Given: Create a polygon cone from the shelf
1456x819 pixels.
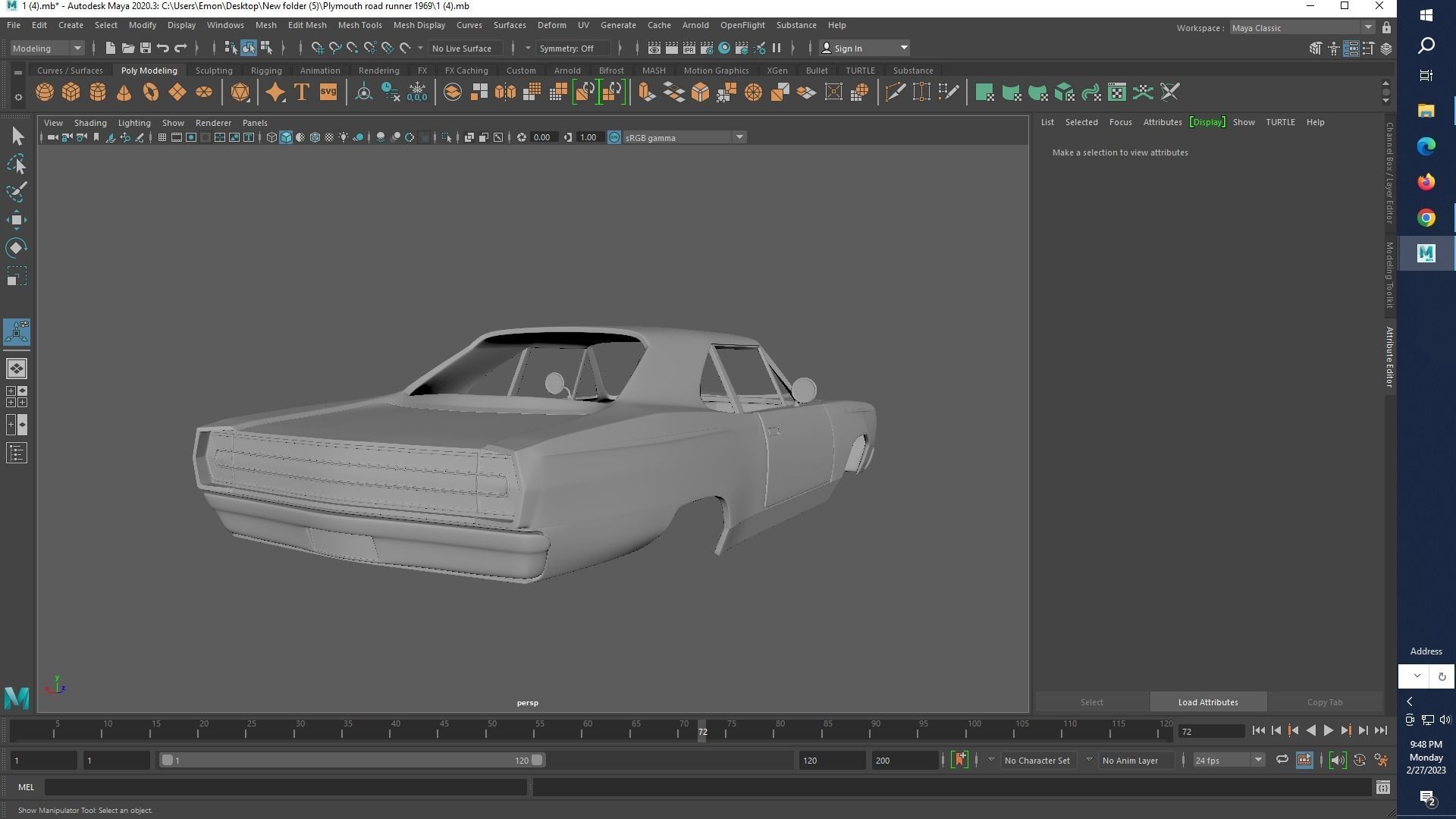Looking at the screenshot, I should pos(124,93).
